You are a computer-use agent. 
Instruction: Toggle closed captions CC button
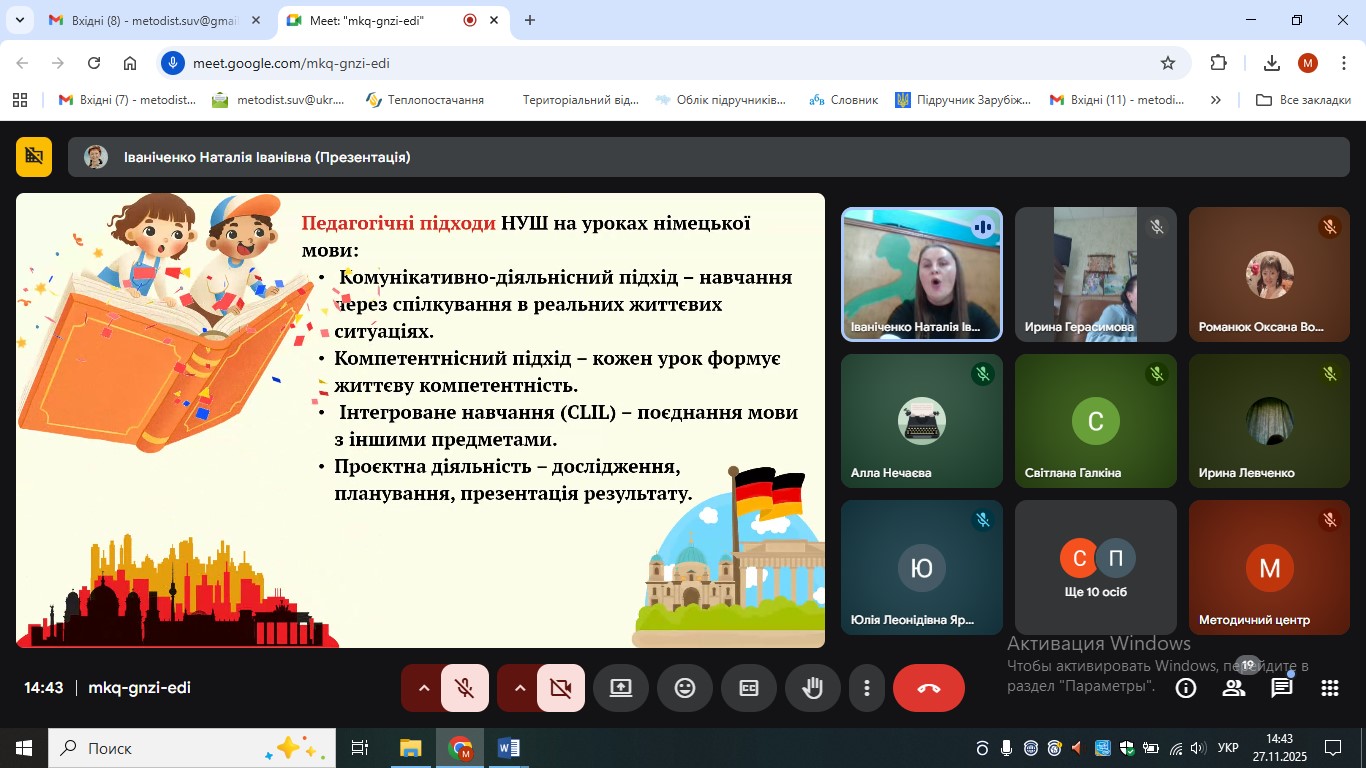coord(749,688)
